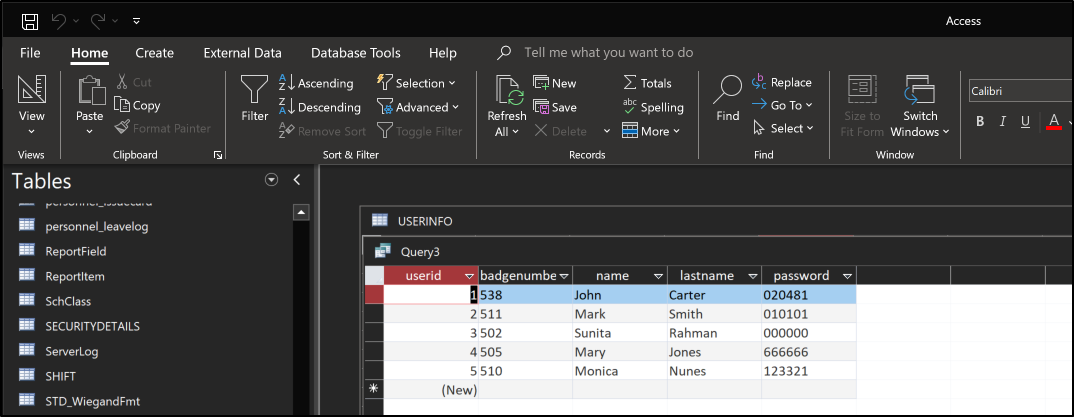Open the userid column filter dropdown
The image size is (1074, 417).
(469, 276)
